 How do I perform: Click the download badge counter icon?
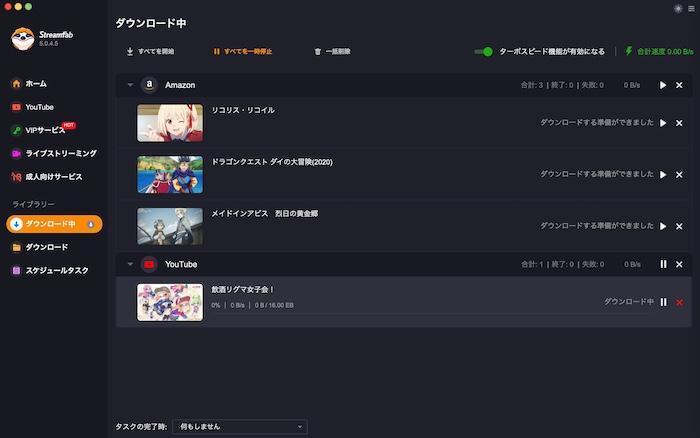click(x=91, y=224)
